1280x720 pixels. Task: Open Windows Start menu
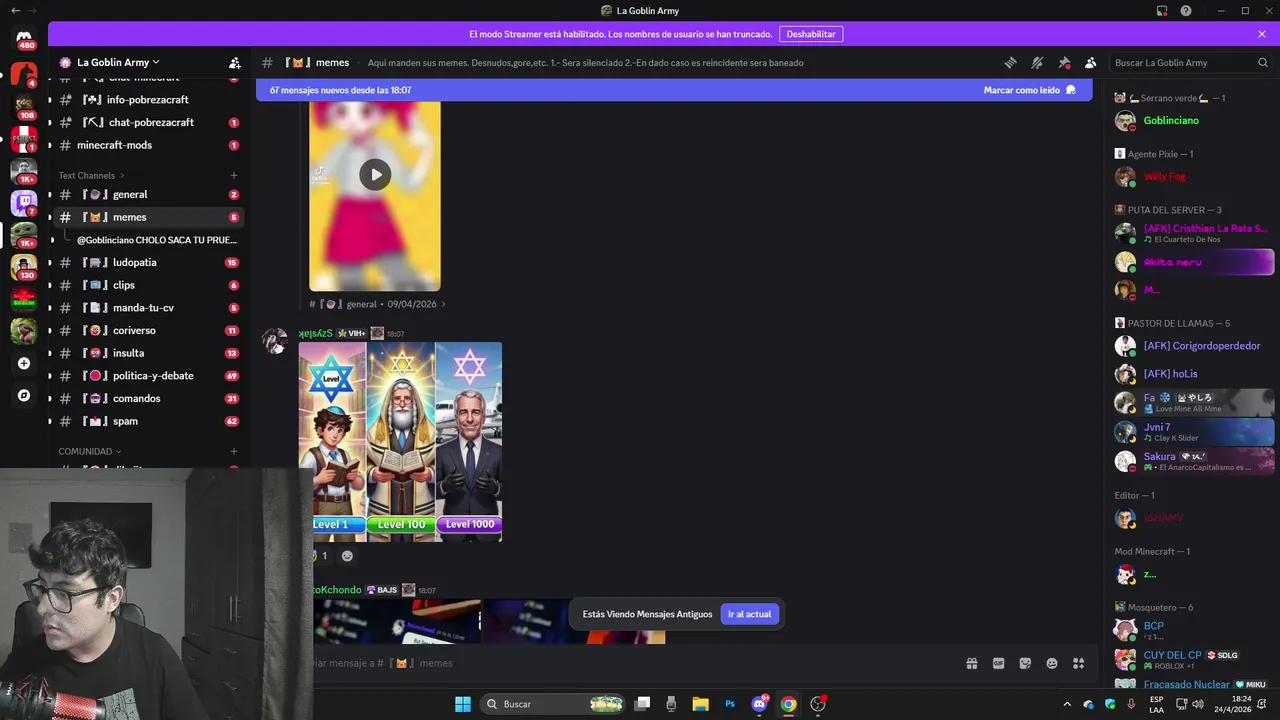pyautogui.click(x=463, y=704)
